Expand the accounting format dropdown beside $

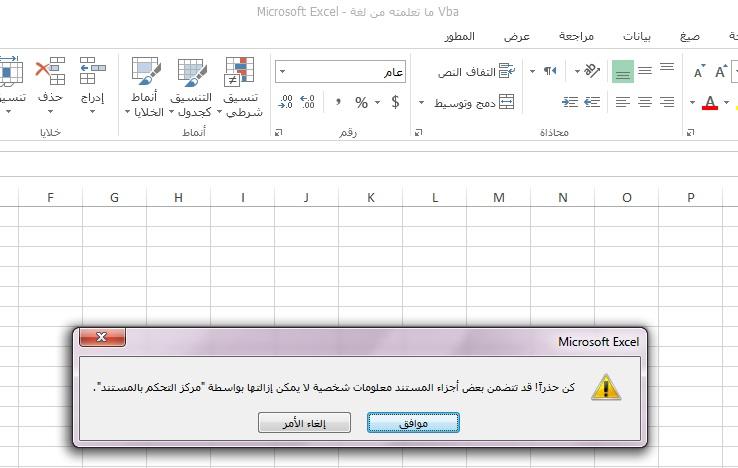pos(377,102)
